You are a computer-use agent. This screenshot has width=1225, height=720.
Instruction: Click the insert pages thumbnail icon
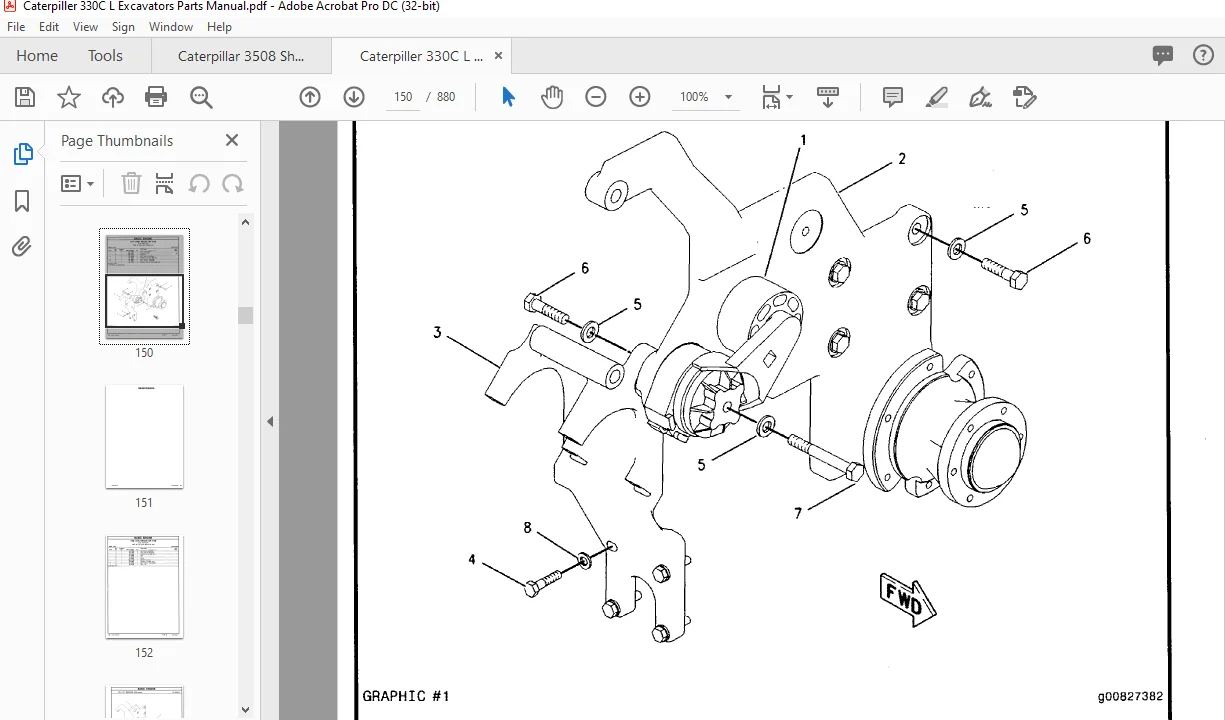(x=165, y=183)
